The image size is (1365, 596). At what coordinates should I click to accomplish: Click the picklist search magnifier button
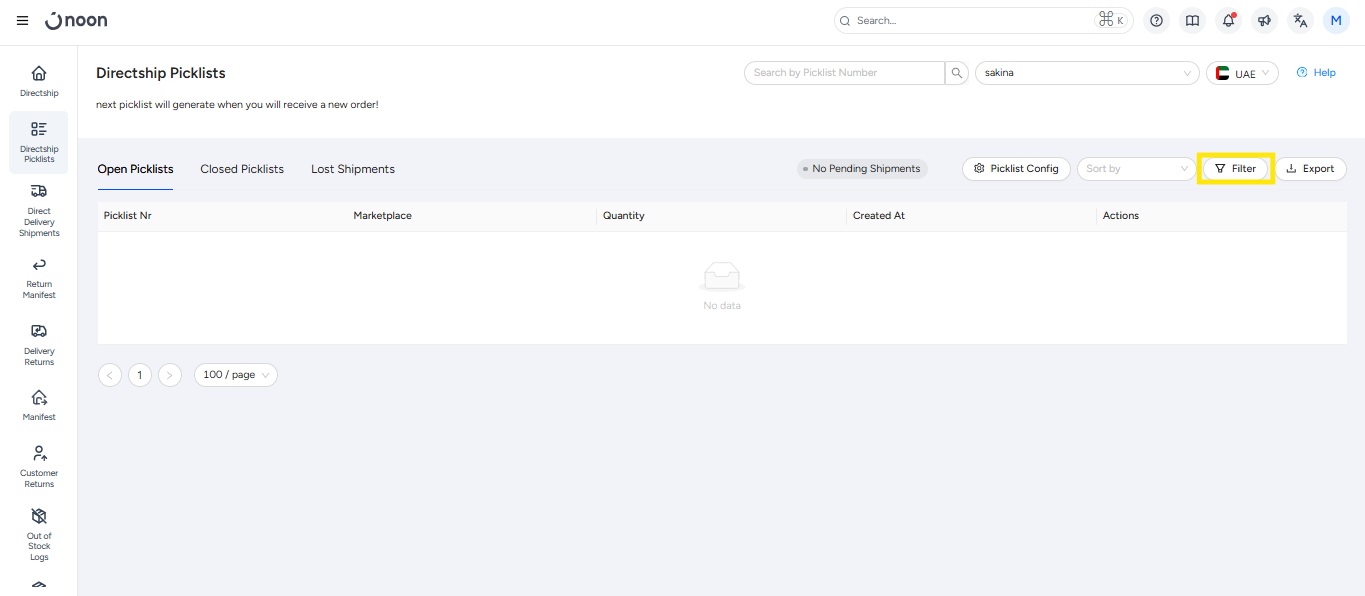pos(957,73)
